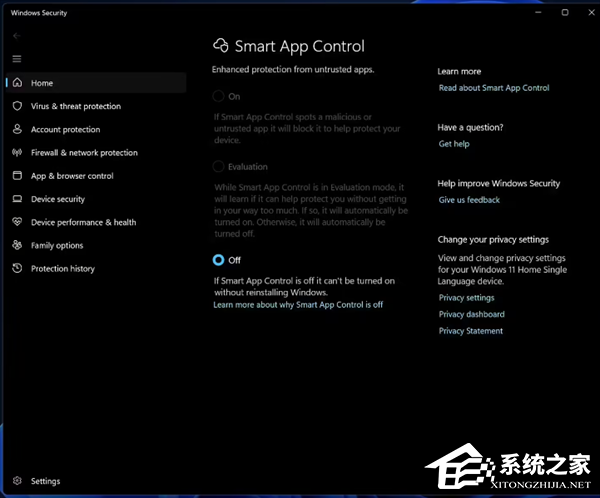Click the Smart App Control cloud icon
Image resolution: width=600 pixels, height=498 pixels.
tap(221, 46)
